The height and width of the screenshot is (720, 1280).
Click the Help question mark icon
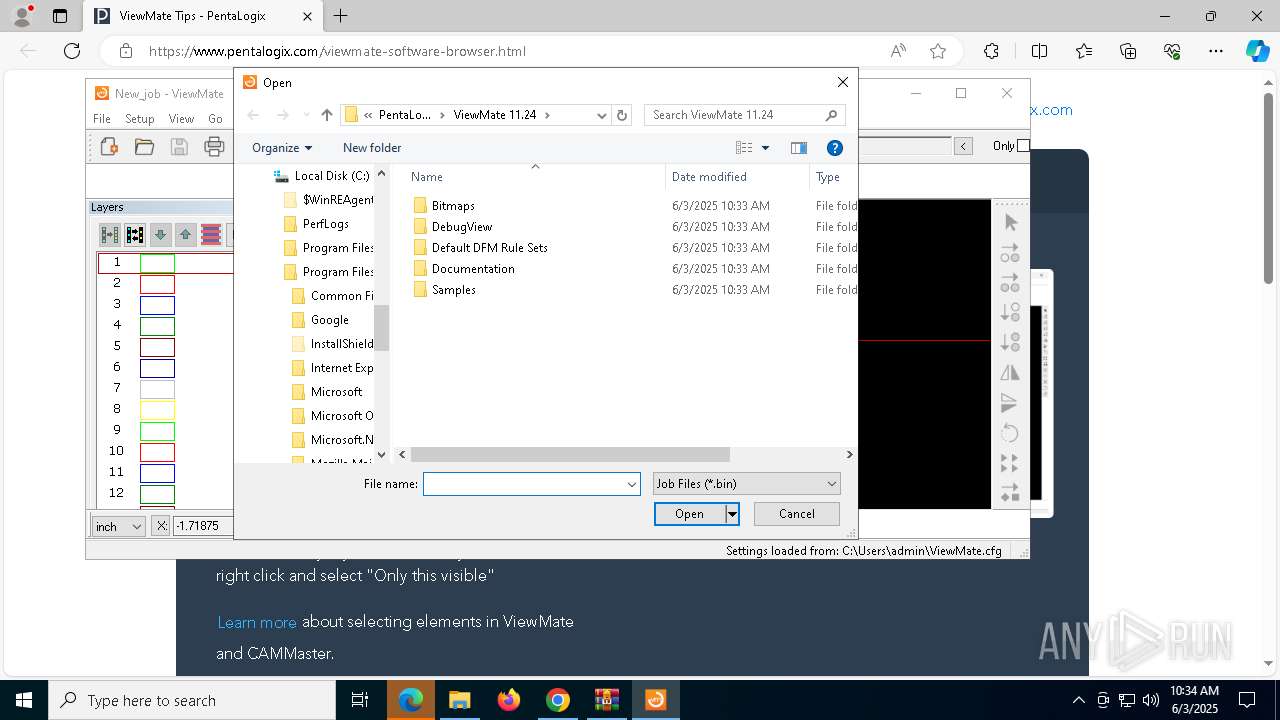pyautogui.click(x=835, y=148)
